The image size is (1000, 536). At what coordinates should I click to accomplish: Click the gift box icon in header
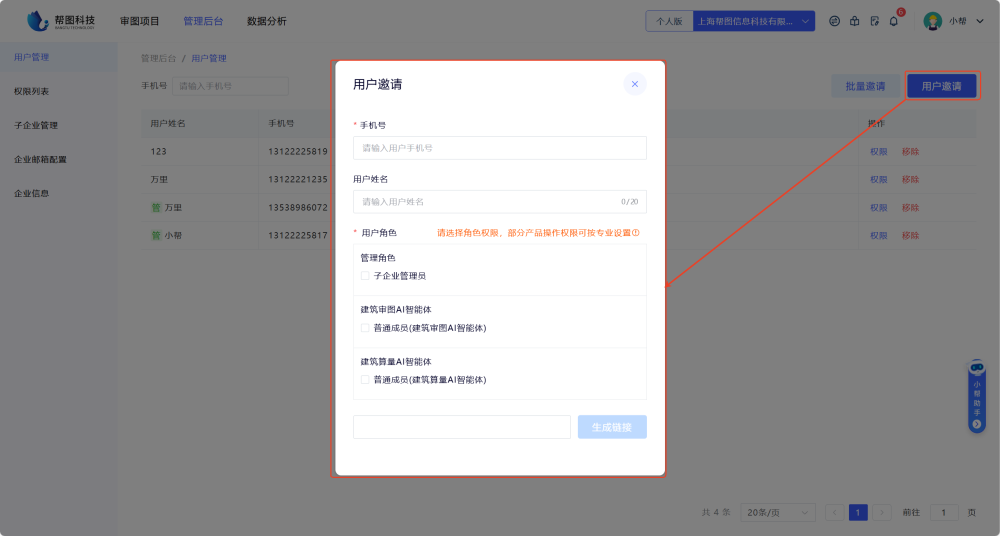click(x=854, y=21)
